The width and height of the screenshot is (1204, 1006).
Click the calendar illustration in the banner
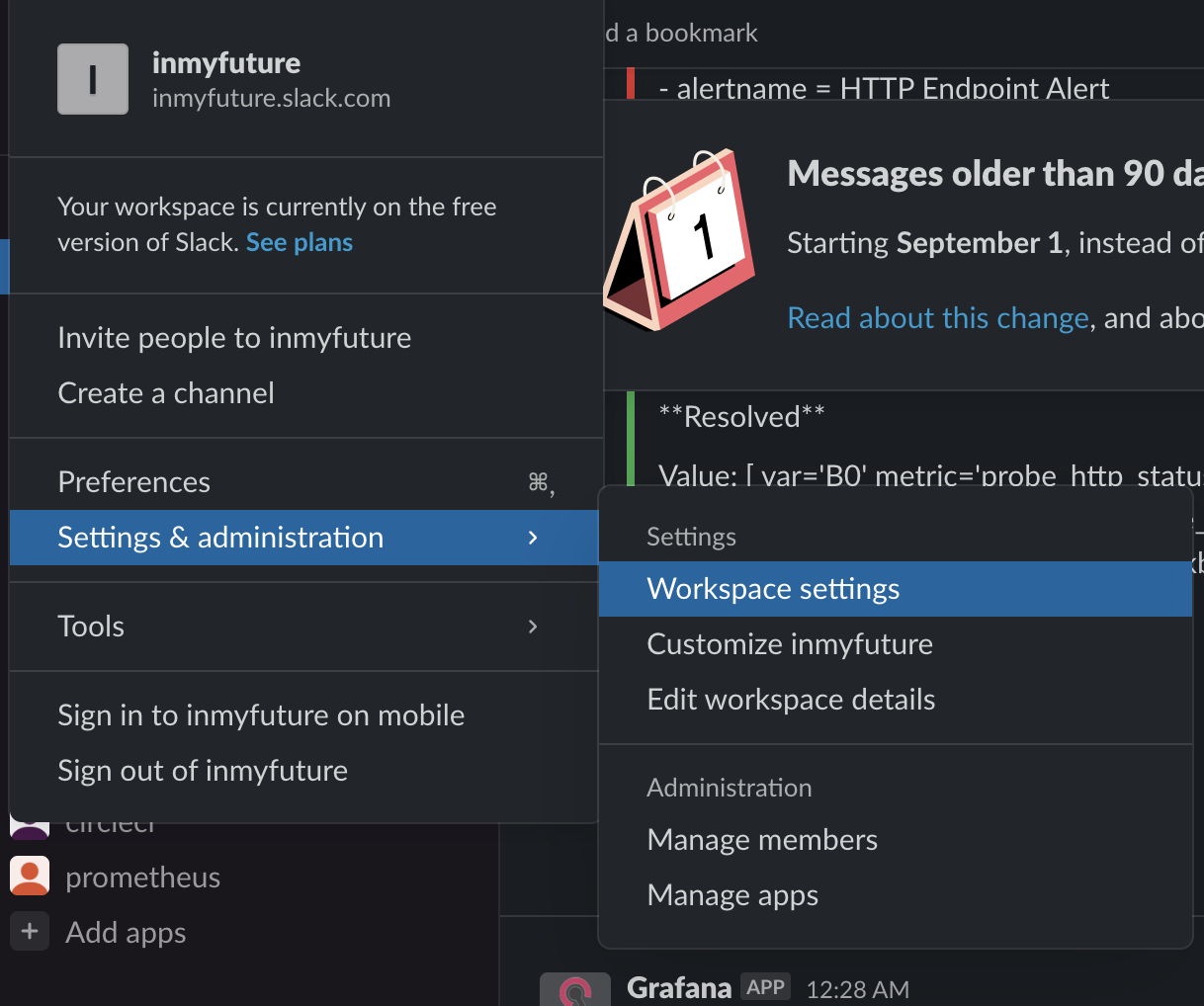[x=678, y=240]
